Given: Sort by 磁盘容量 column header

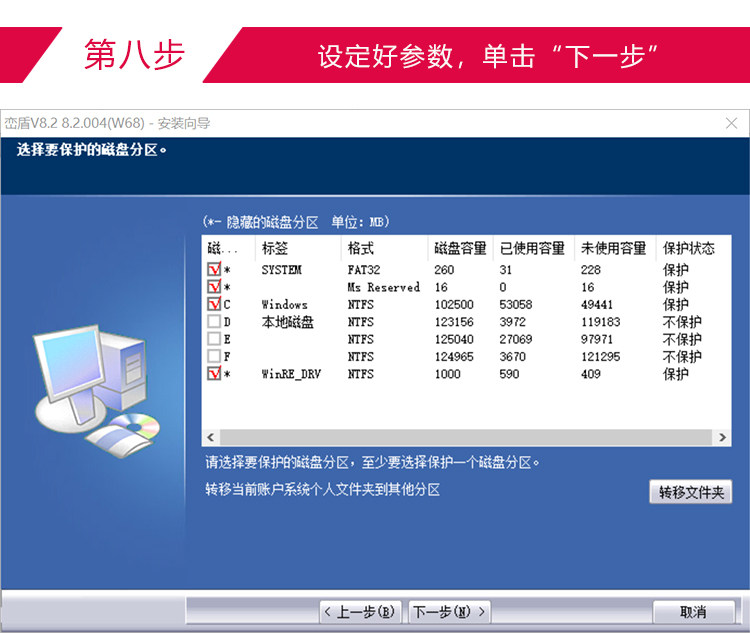Looking at the screenshot, I should 461,248.
